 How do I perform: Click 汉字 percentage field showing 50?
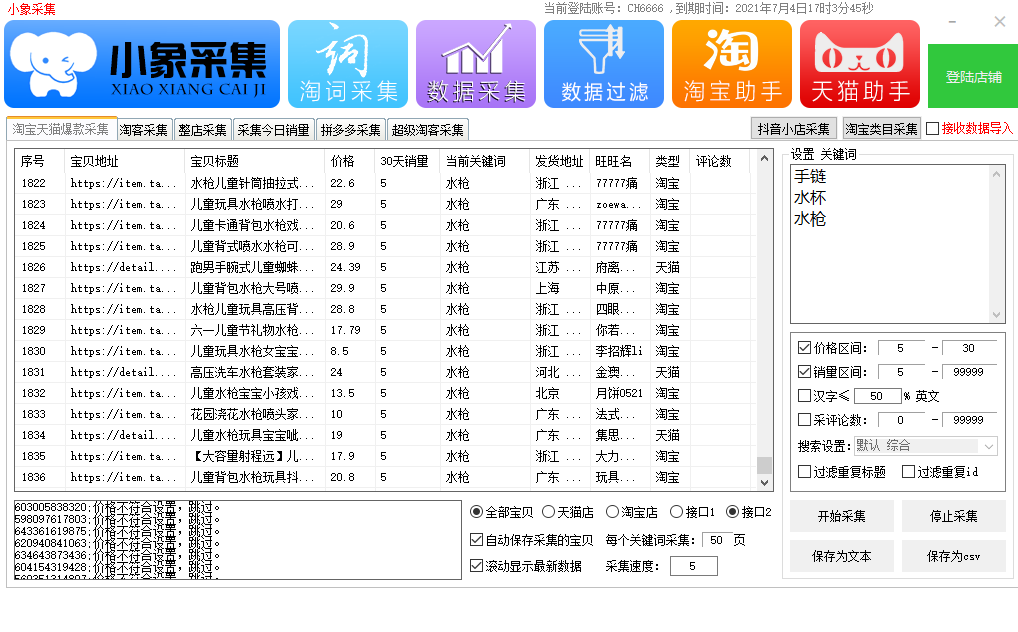pyautogui.click(x=877, y=396)
